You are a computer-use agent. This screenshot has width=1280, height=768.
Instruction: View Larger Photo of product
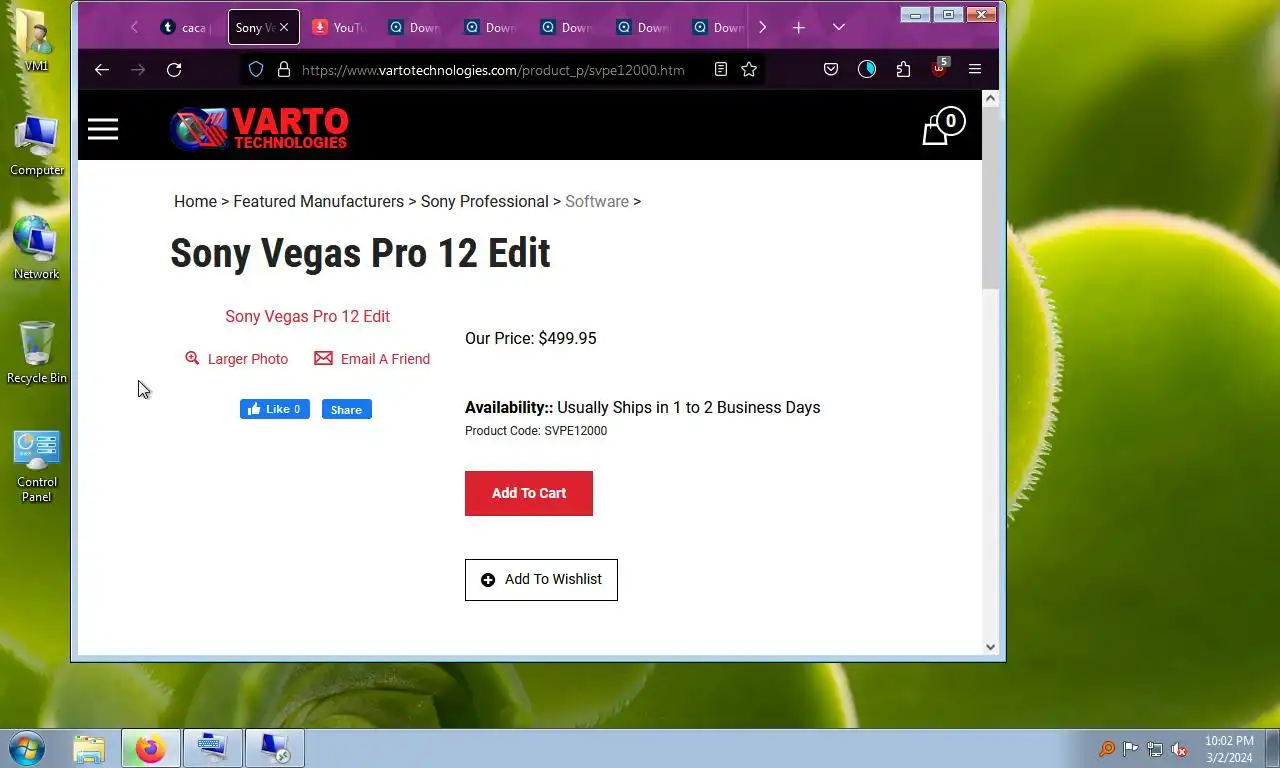tap(248, 359)
